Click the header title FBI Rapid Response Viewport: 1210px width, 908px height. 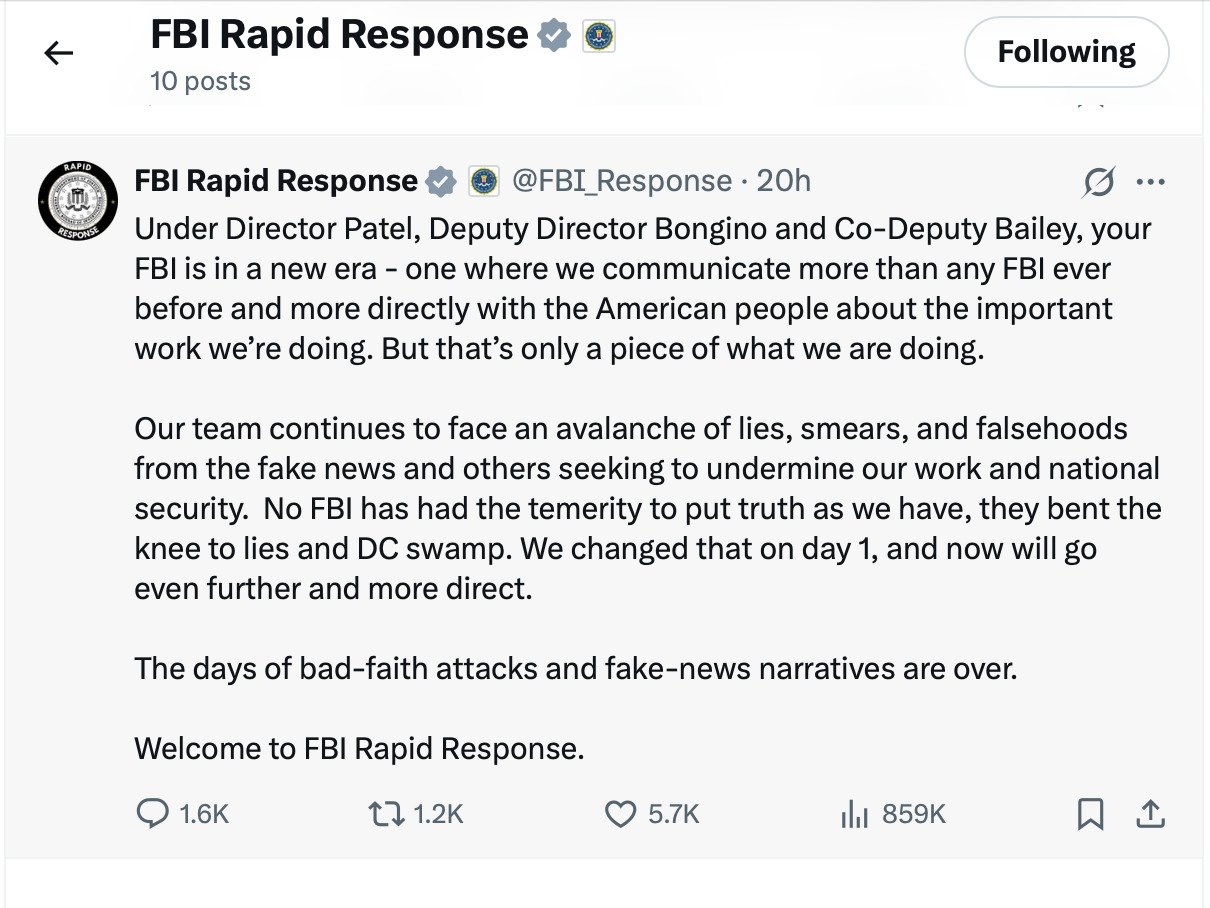338,36
